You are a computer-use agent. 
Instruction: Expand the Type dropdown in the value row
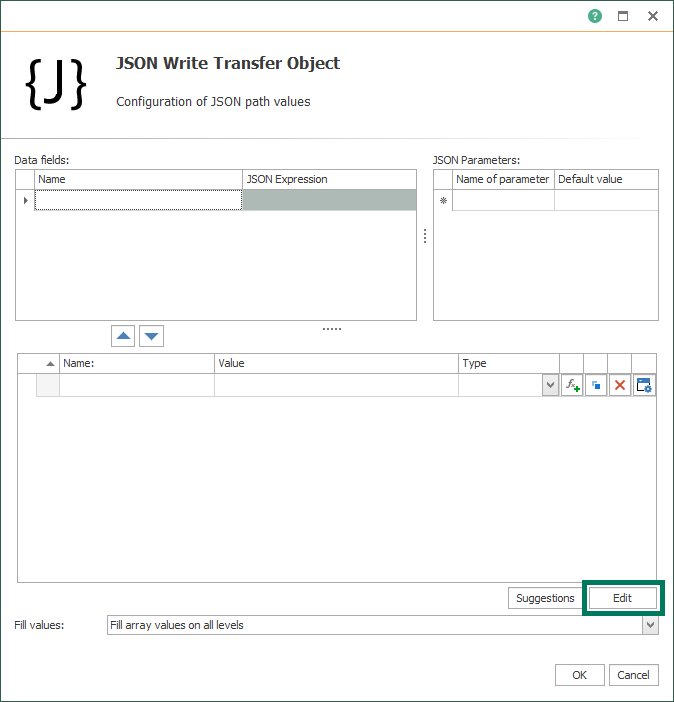click(x=550, y=385)
